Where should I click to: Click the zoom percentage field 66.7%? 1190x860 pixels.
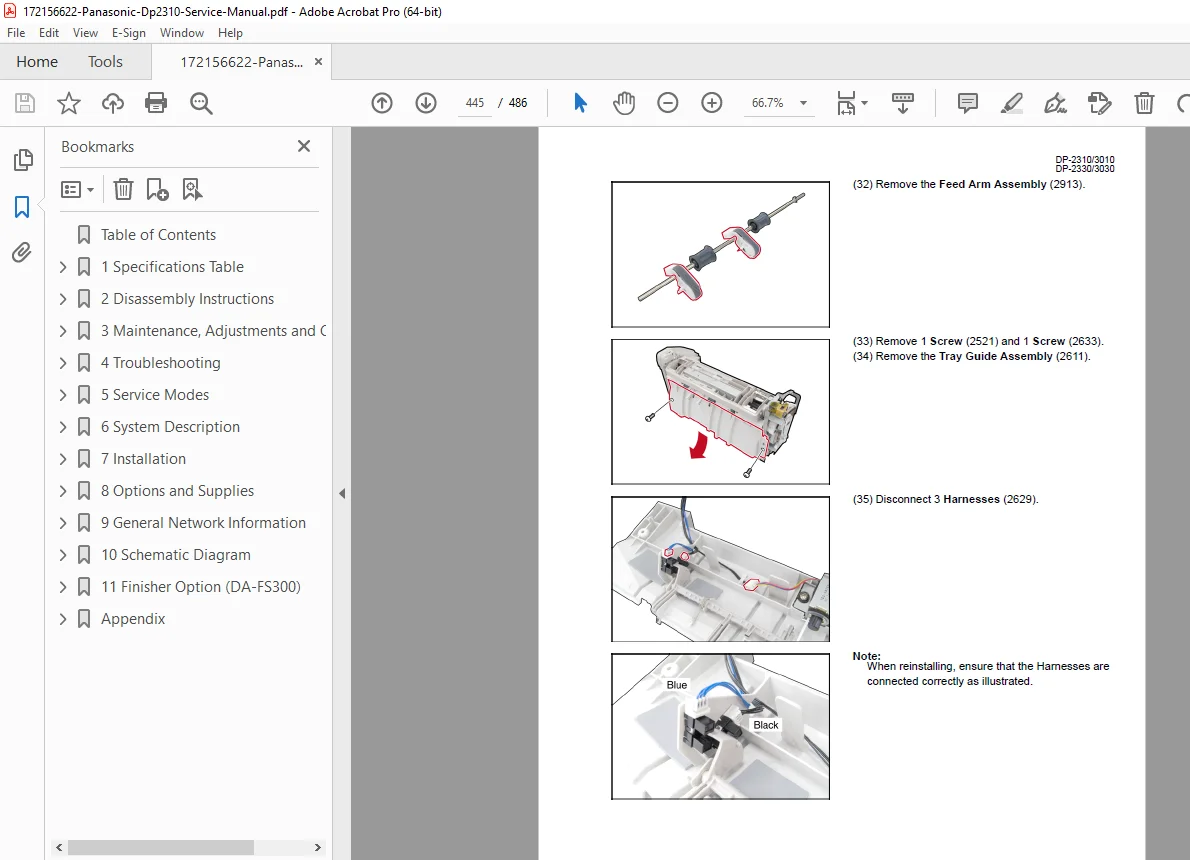(x=767, y=102)
